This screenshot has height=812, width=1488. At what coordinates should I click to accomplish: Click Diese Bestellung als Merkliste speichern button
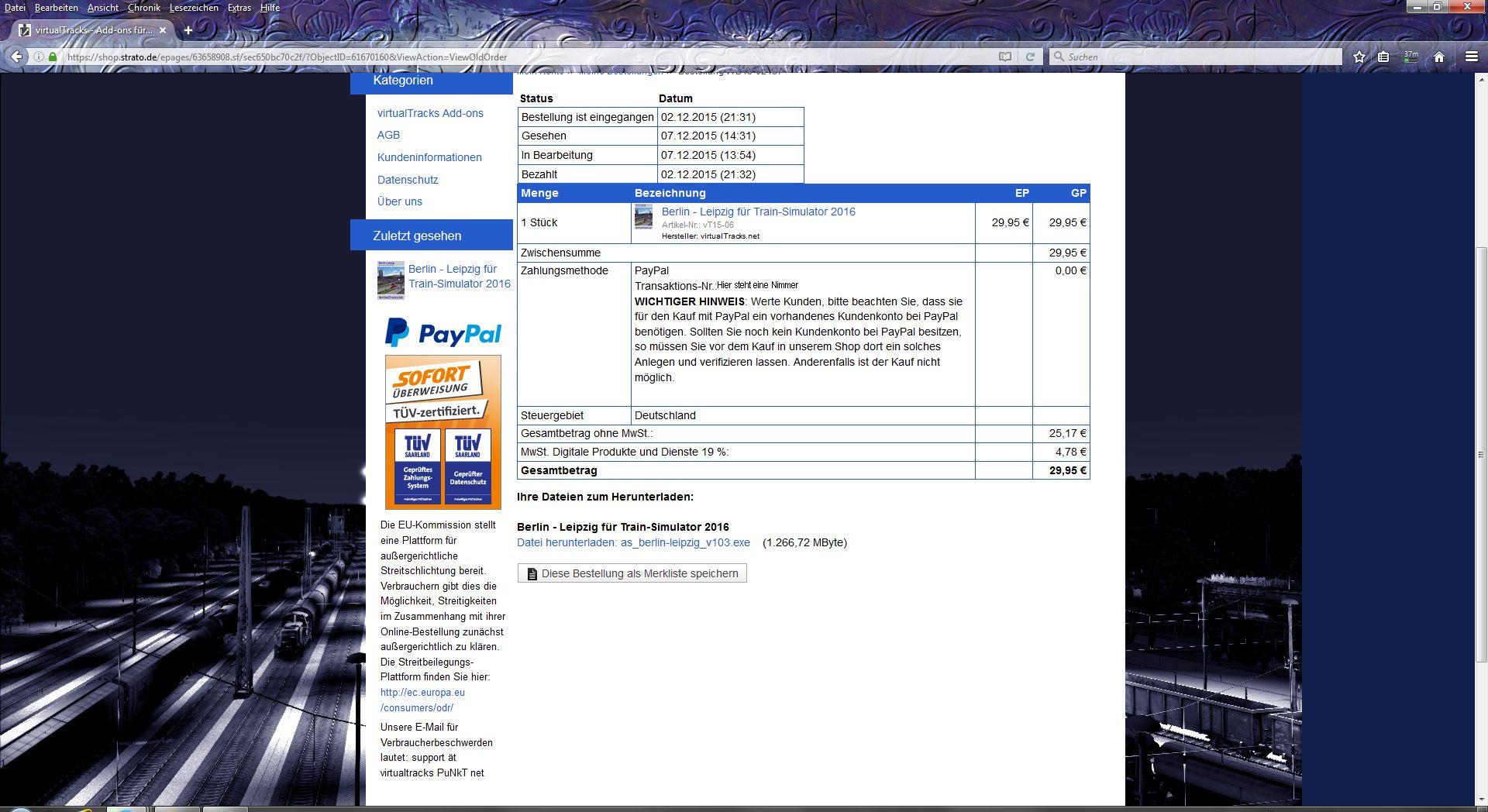click(632, 573)
